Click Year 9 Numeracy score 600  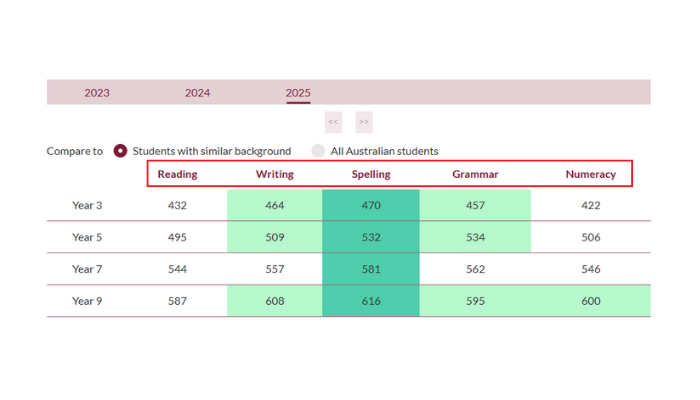[x=590, y=301]
